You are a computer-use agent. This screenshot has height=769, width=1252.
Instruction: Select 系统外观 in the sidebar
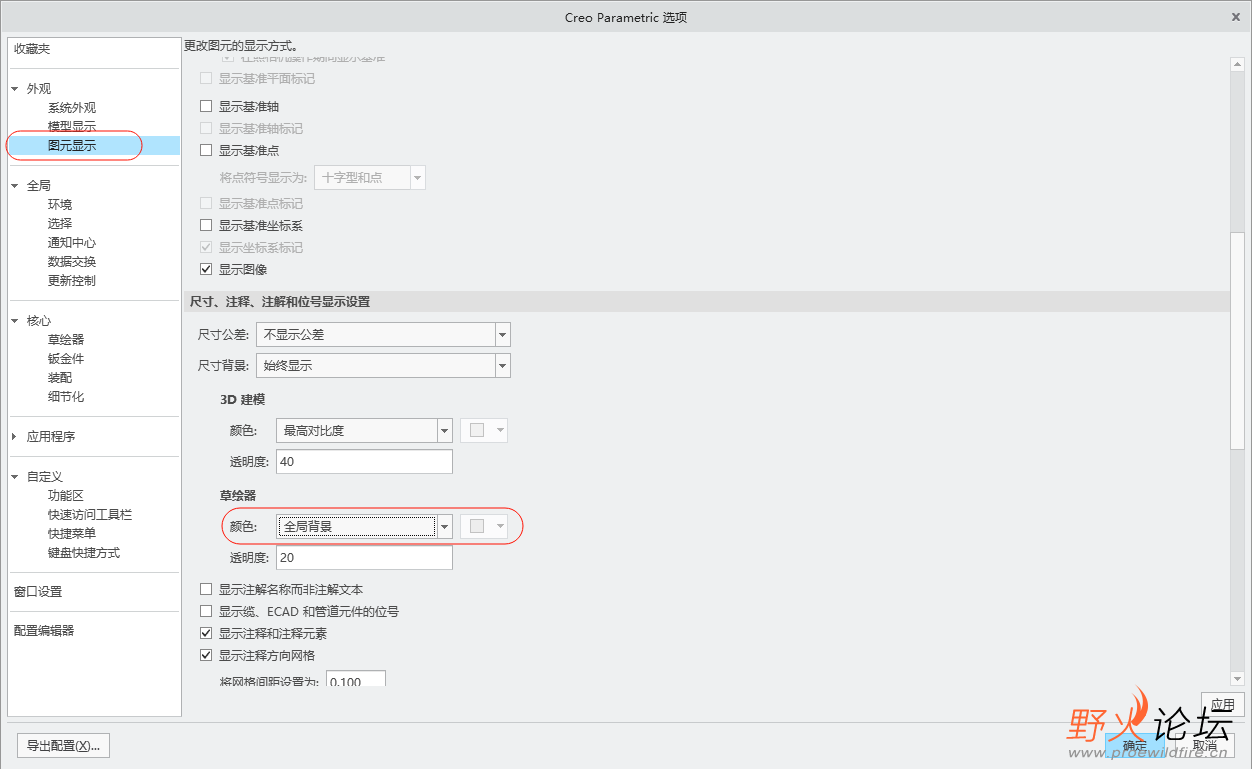[x=72, y=108]
